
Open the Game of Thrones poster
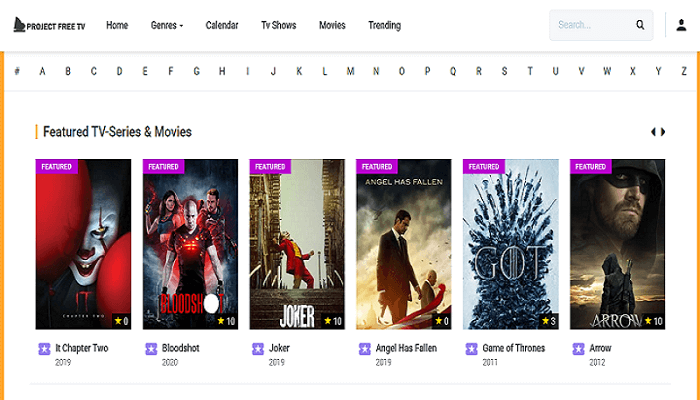[511, 244]
